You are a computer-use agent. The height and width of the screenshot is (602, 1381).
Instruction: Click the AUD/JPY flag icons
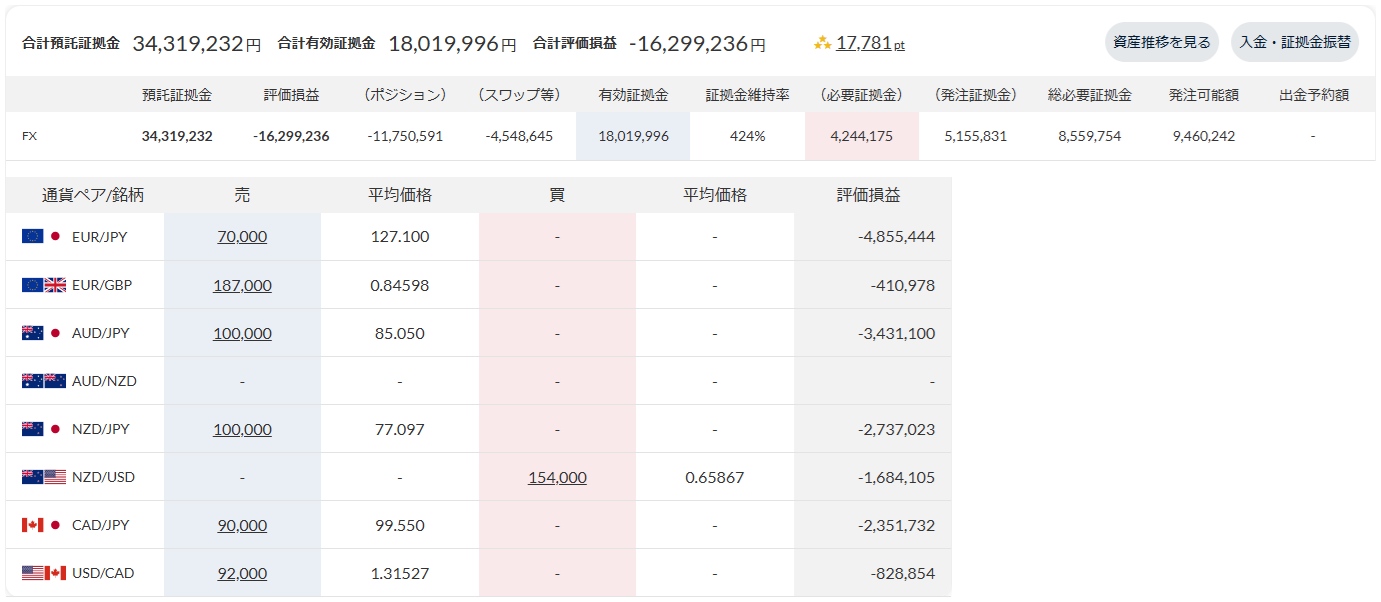42,333
